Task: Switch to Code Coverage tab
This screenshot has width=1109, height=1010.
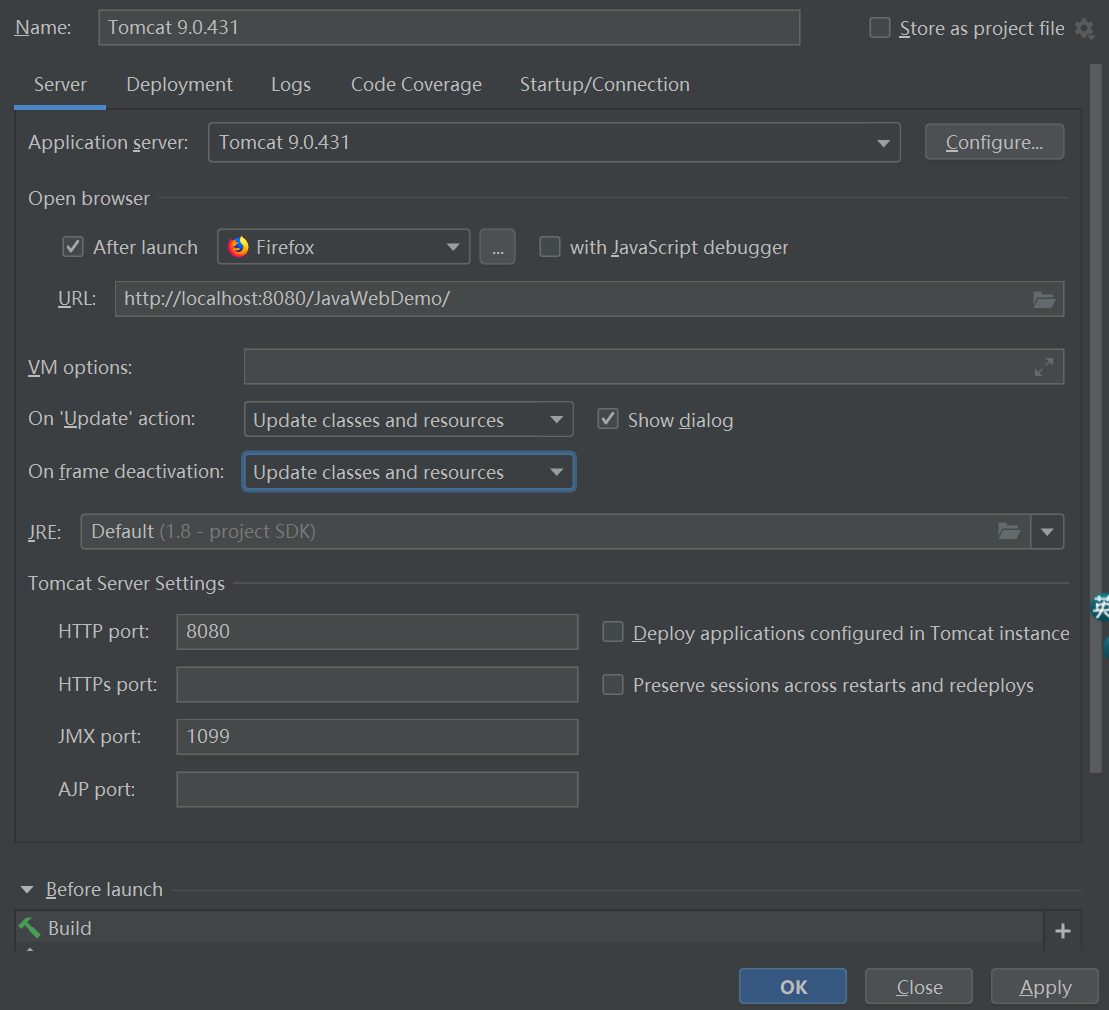Action: pyautogui.click(x=416, y=85)
